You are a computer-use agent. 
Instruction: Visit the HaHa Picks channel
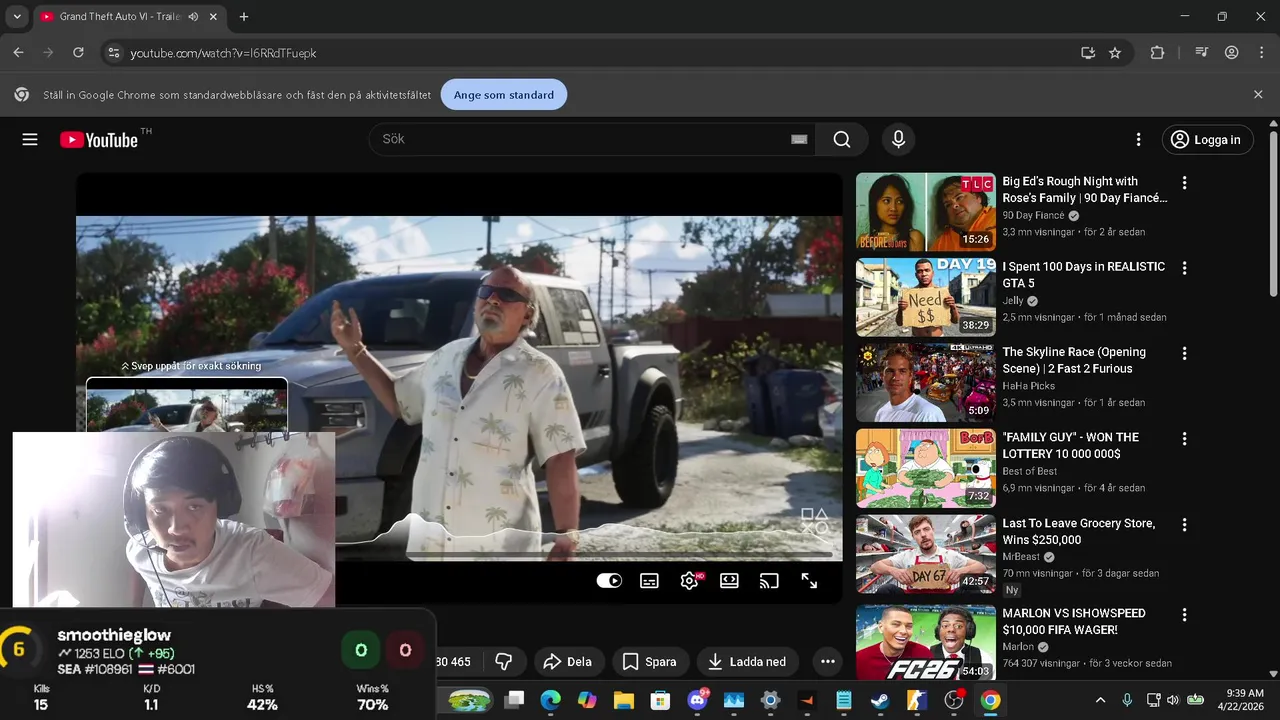point(1029,386)
